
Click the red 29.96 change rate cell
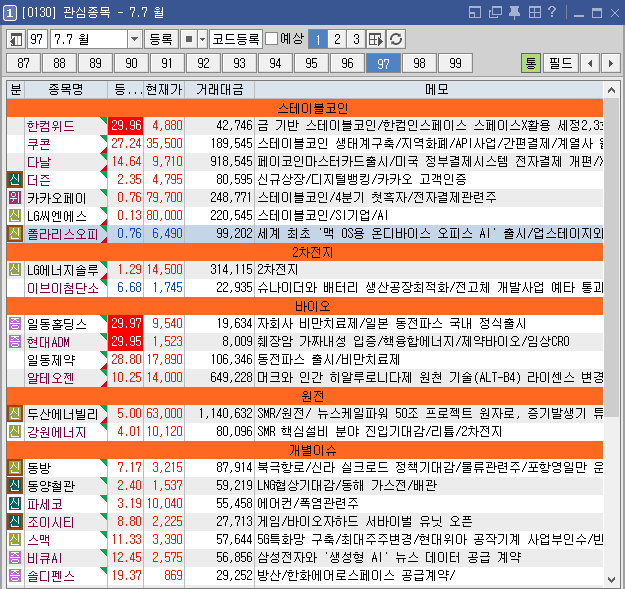click(126, 126)
